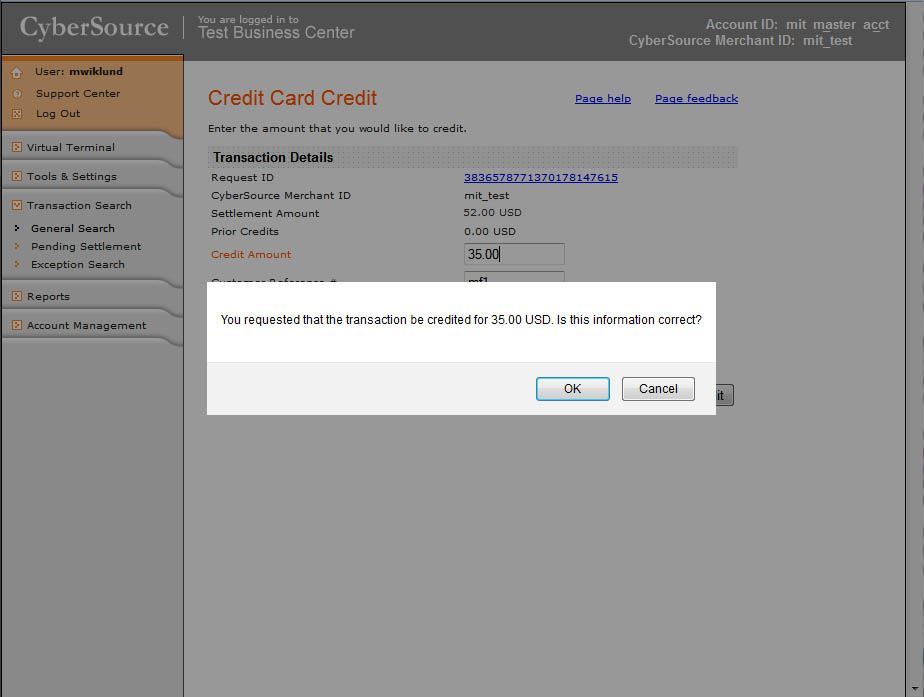Click the Support Center text link

coord(78,94)
